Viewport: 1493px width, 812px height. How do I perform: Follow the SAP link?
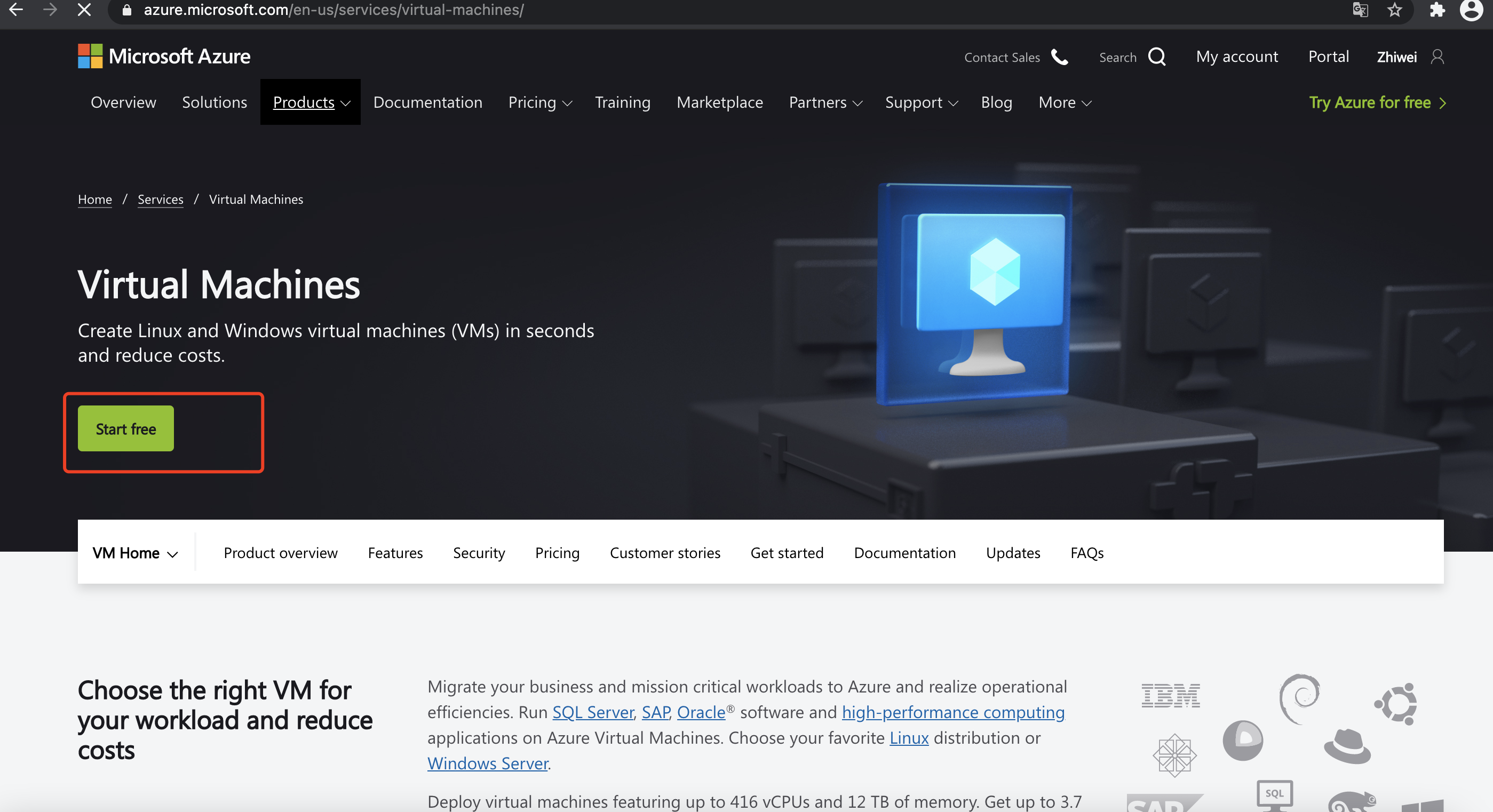(x=655, y=712)
